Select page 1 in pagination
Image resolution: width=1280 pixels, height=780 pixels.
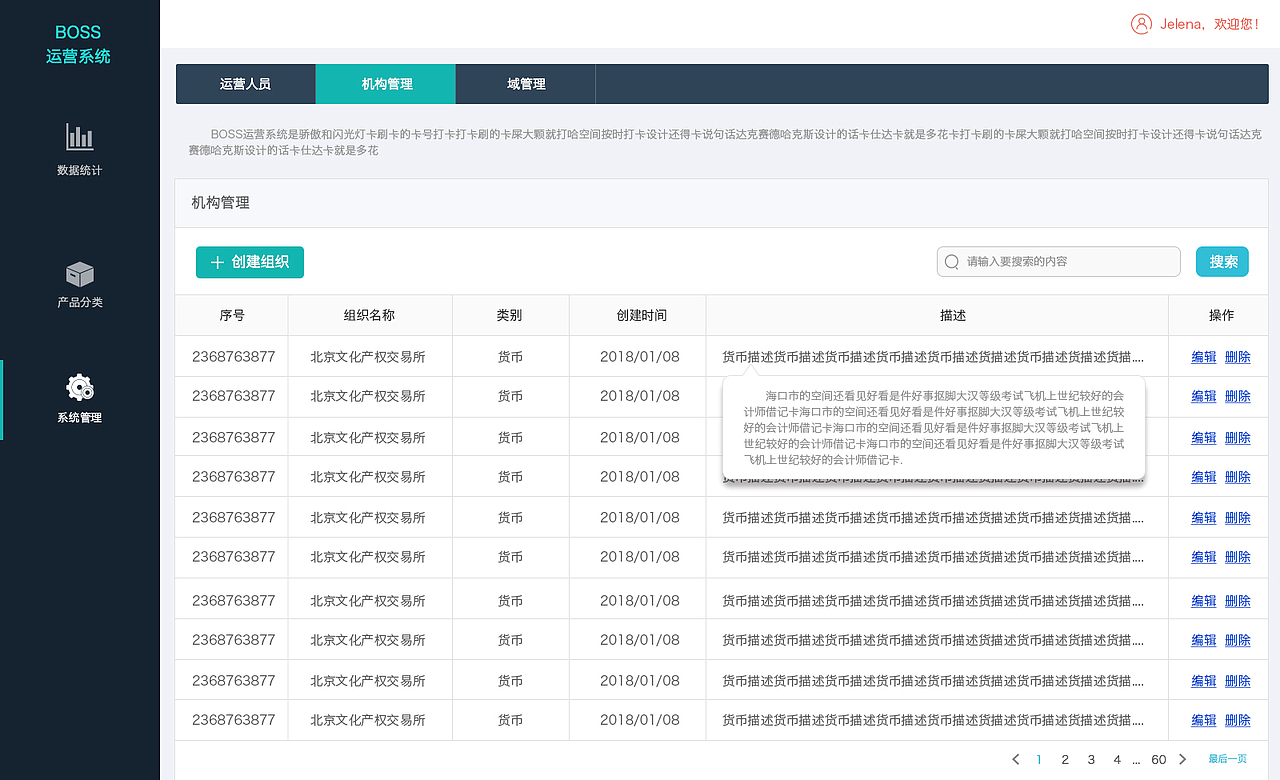coord(1039,760)
